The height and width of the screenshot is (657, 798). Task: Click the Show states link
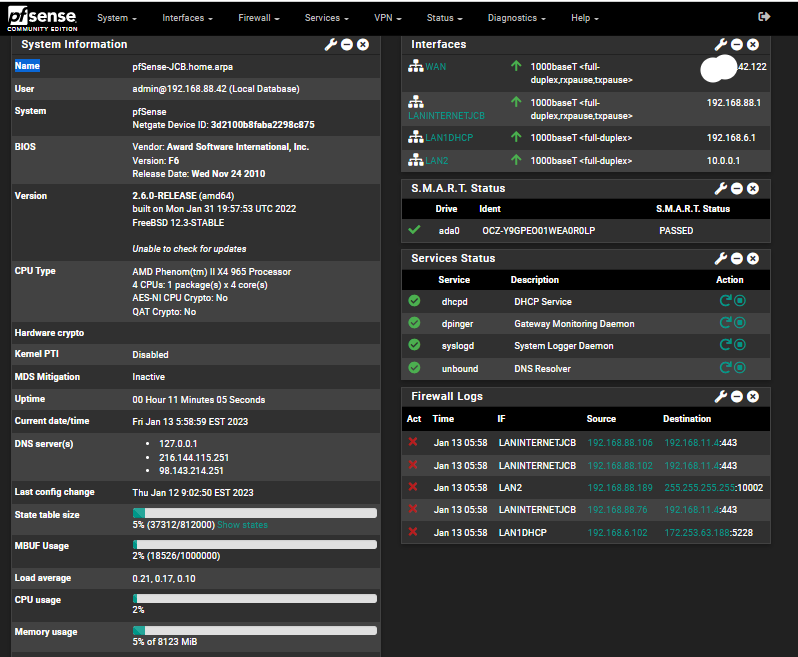click(x=242, y=525)
